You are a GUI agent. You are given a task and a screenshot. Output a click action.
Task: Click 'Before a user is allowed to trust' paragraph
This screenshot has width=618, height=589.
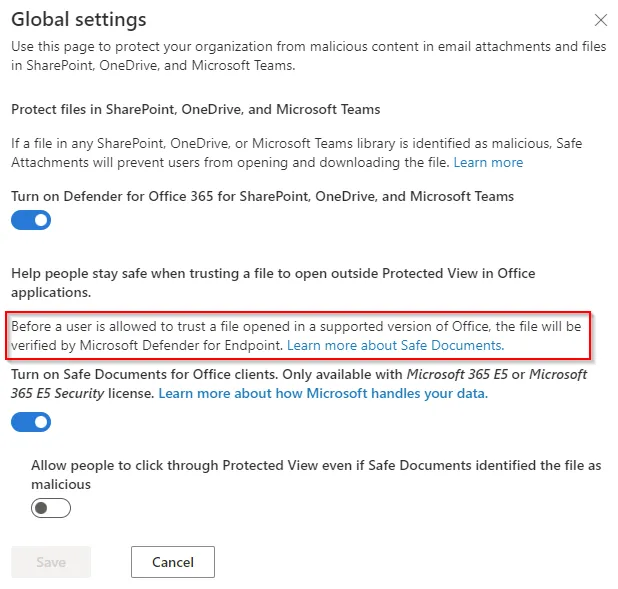click(x=296, y=336)
